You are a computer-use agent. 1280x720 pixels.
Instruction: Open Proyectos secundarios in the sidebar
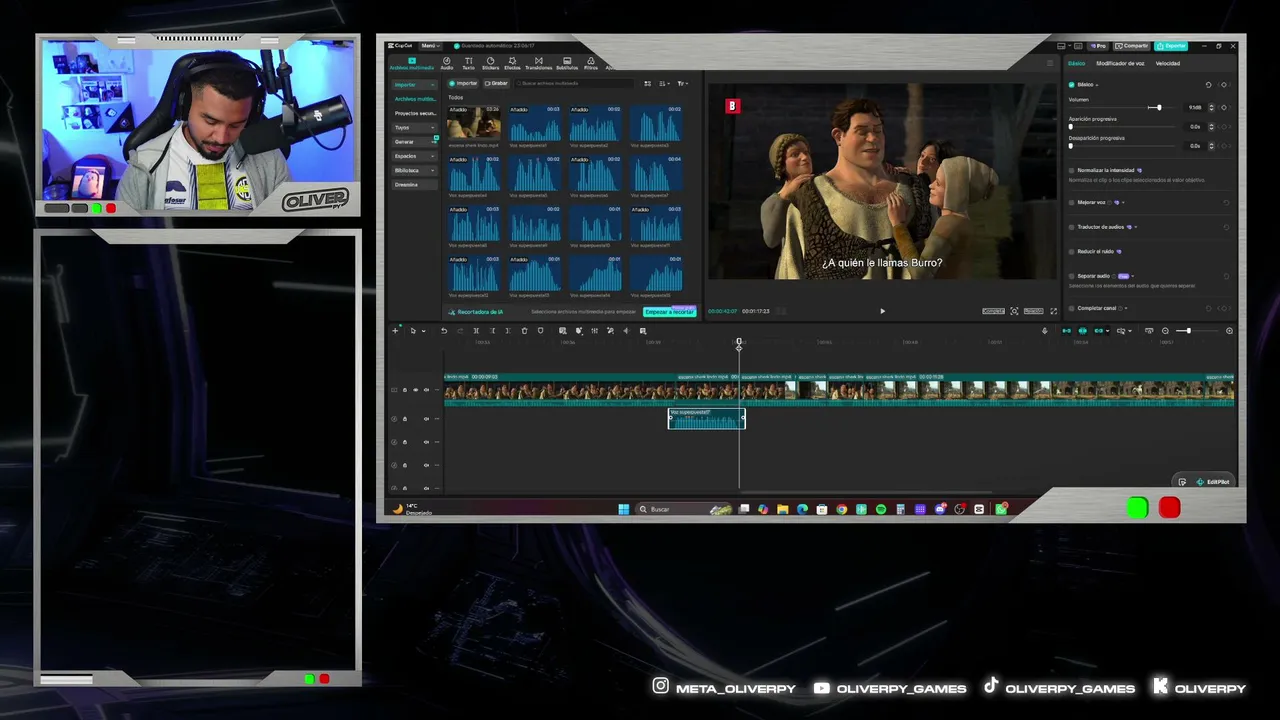(x=414, y=113)
